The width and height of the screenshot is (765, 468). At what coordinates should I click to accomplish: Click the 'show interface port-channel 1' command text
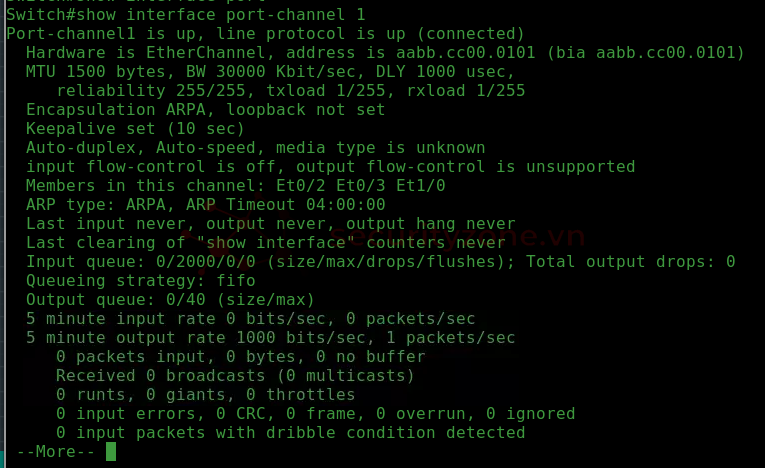[x=221, y=15]
